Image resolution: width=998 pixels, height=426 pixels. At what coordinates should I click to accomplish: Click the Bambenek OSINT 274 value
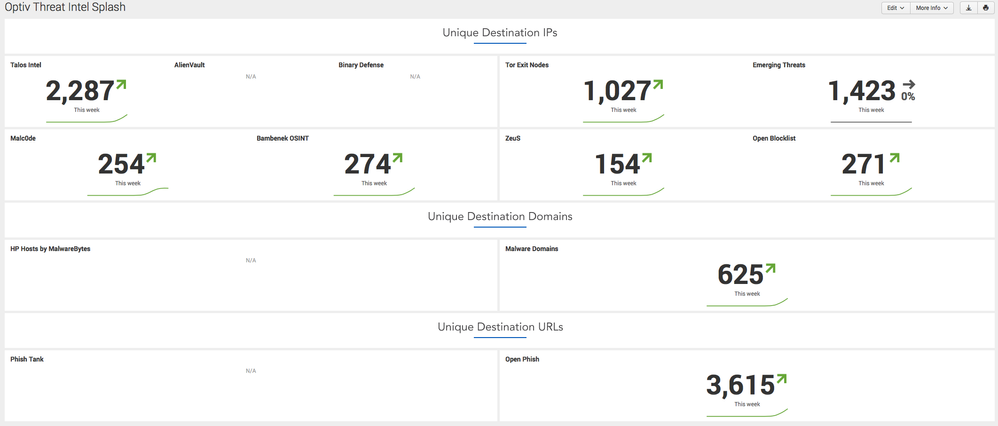tap(367, 164)
